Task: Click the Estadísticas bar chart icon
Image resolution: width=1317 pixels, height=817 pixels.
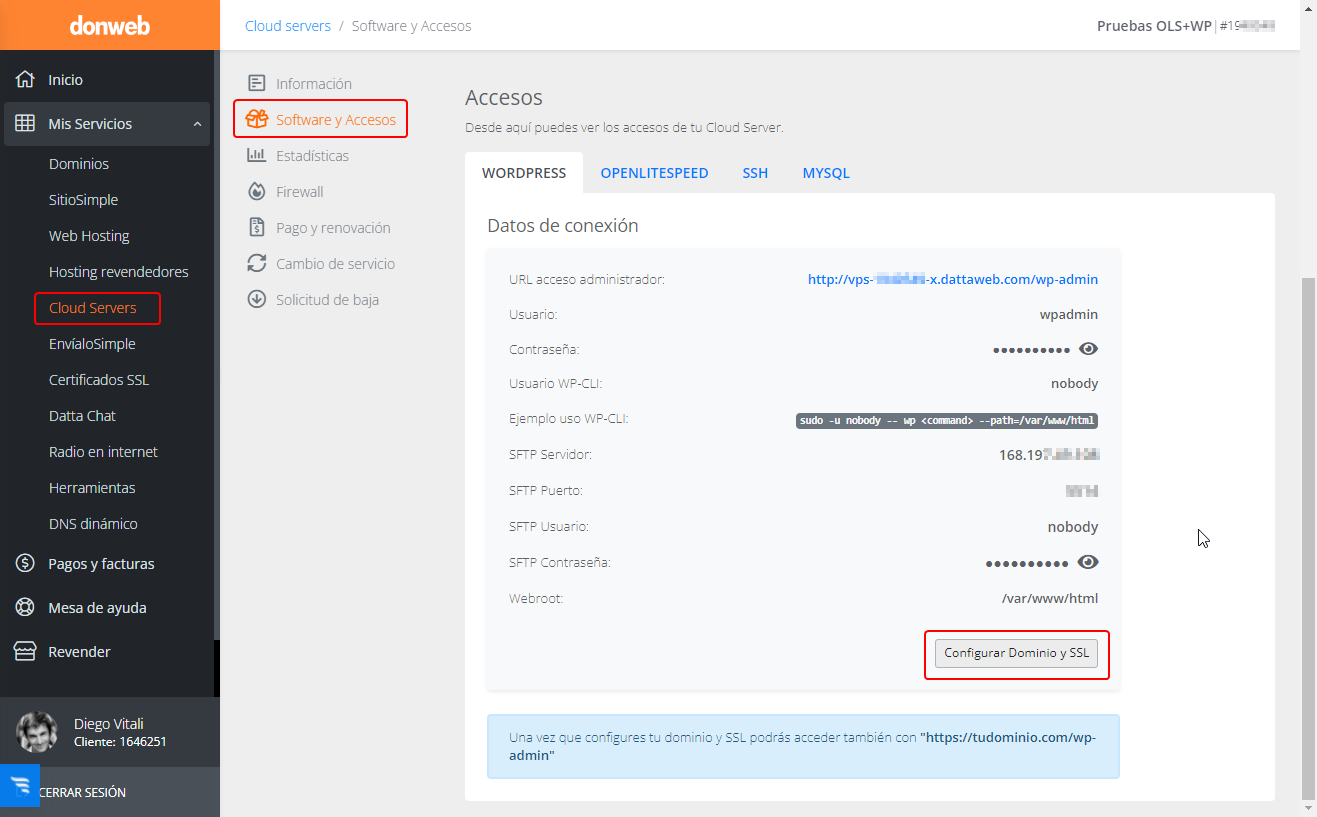Action: pos(257,156)
